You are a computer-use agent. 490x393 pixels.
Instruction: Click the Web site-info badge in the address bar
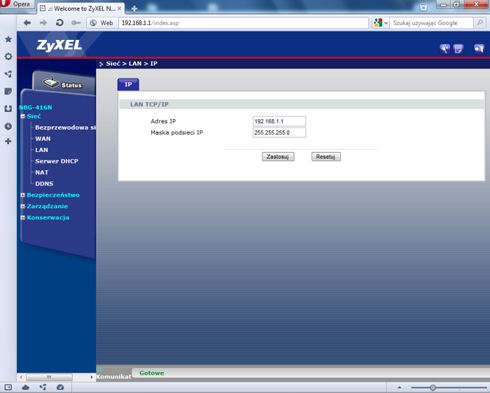pyautogui.click(x=102, y=23)
